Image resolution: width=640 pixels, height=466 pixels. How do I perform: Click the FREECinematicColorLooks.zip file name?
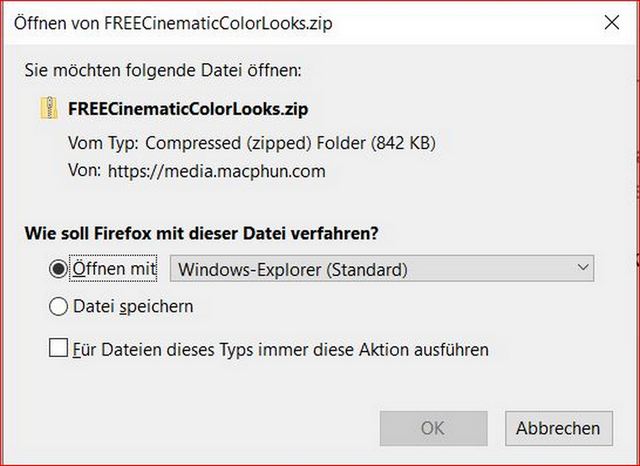tap(185, 108)
